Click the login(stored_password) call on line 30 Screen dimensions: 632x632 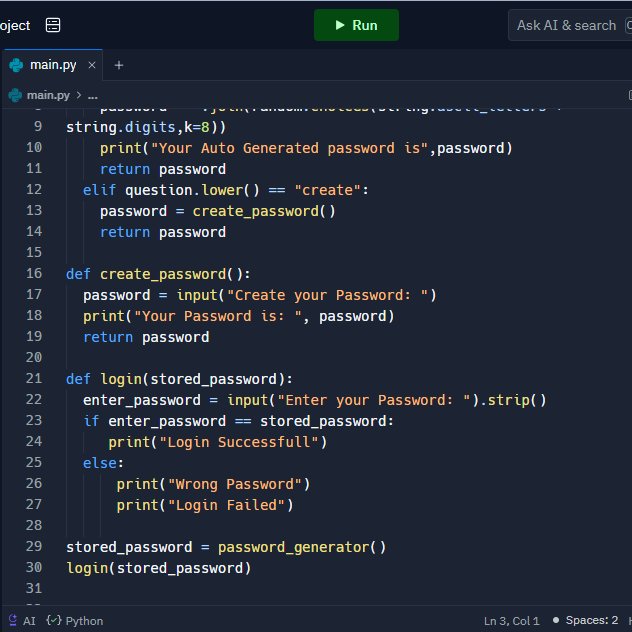click(158, 568)
